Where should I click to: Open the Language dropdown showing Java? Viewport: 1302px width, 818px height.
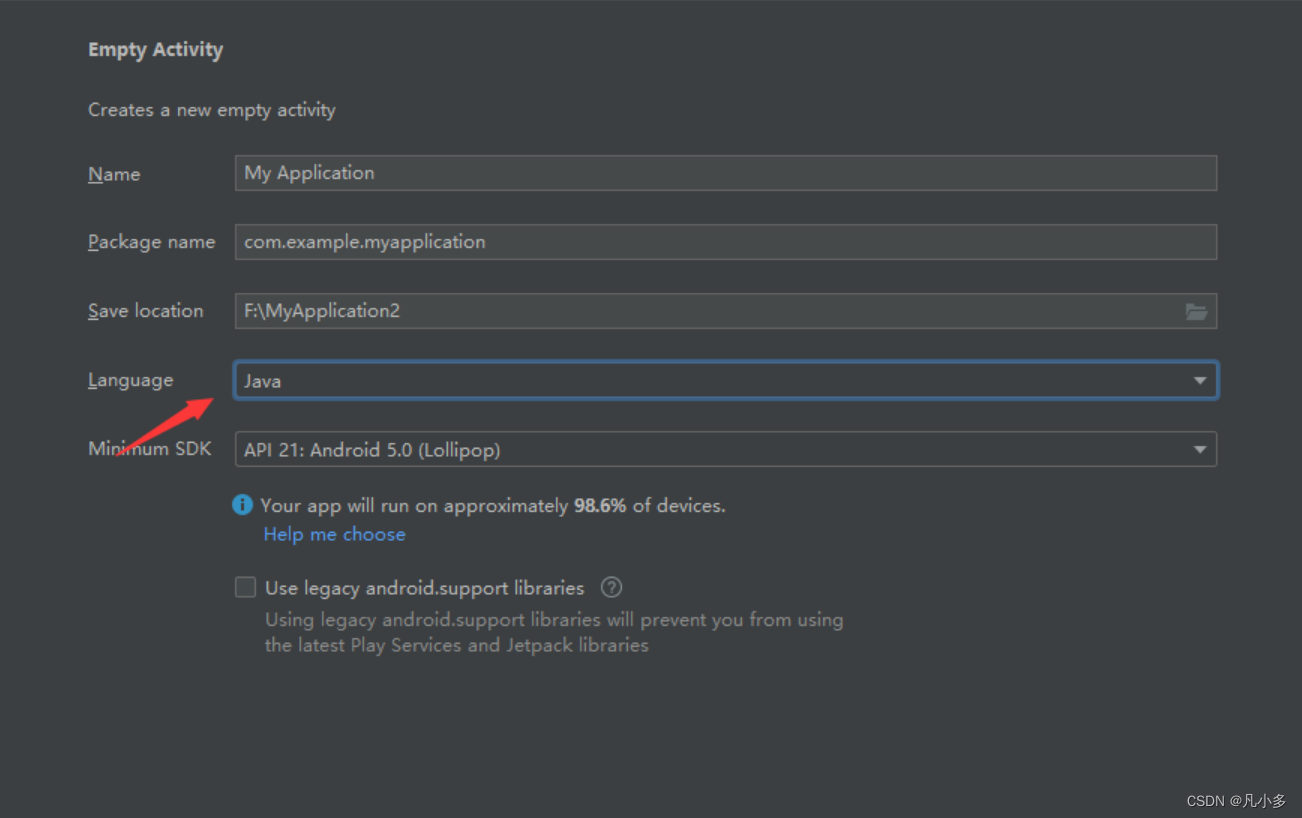726,380
